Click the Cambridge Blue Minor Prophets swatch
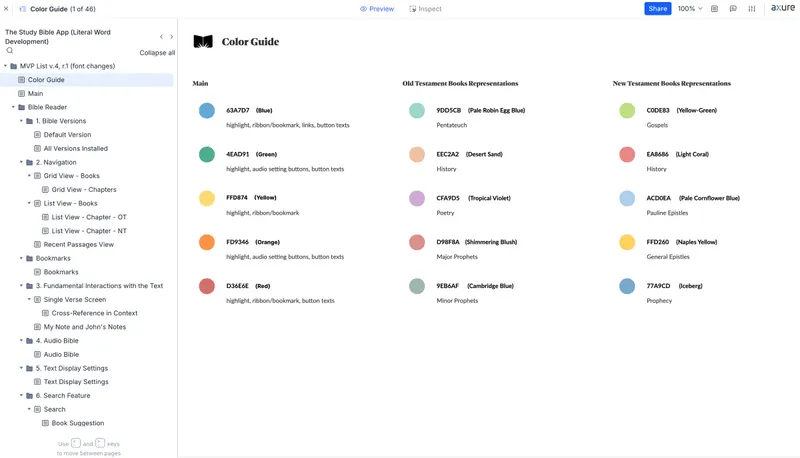The image size is (800, 458). (417, 286)
